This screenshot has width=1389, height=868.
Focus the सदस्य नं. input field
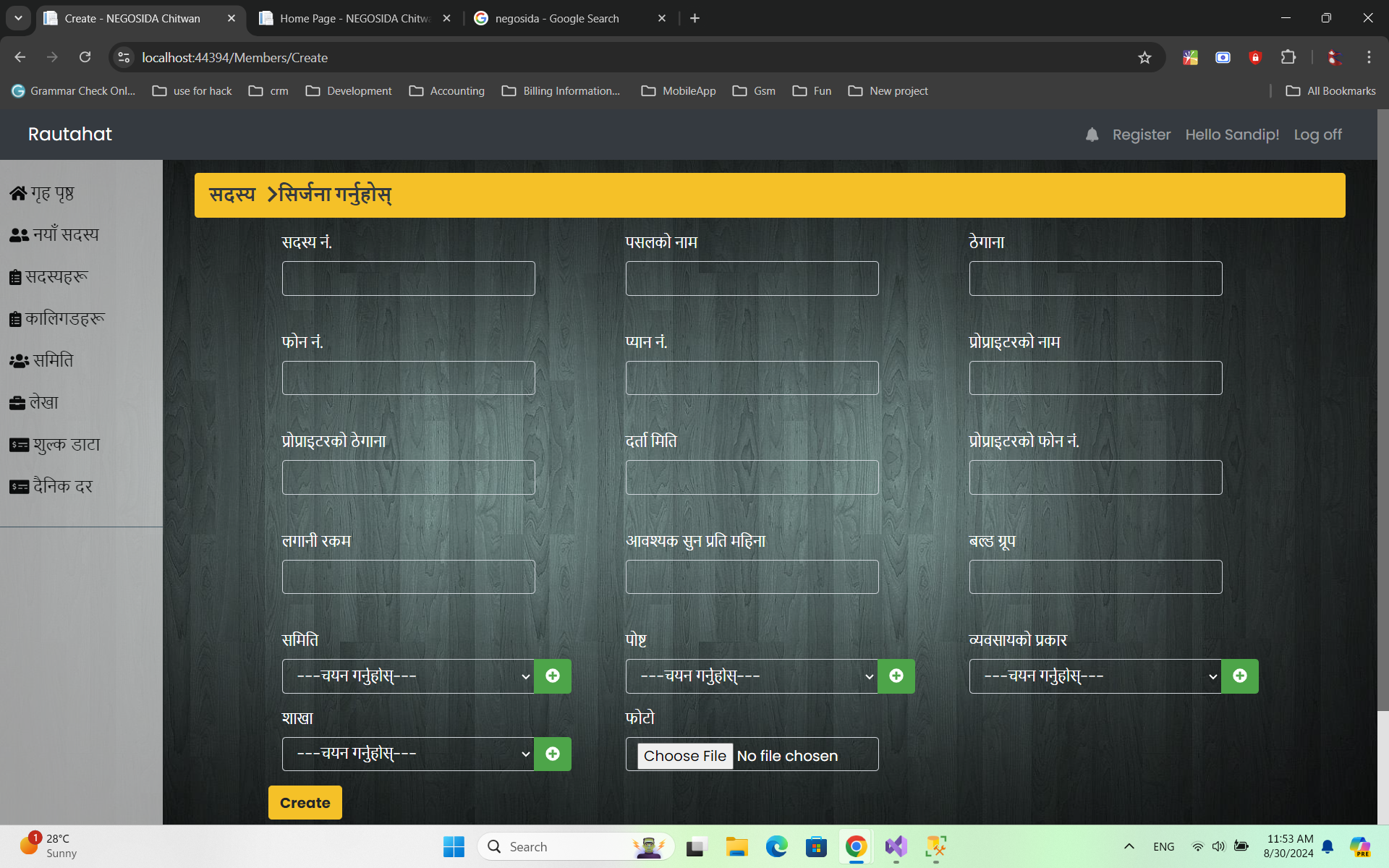point(408,278)
